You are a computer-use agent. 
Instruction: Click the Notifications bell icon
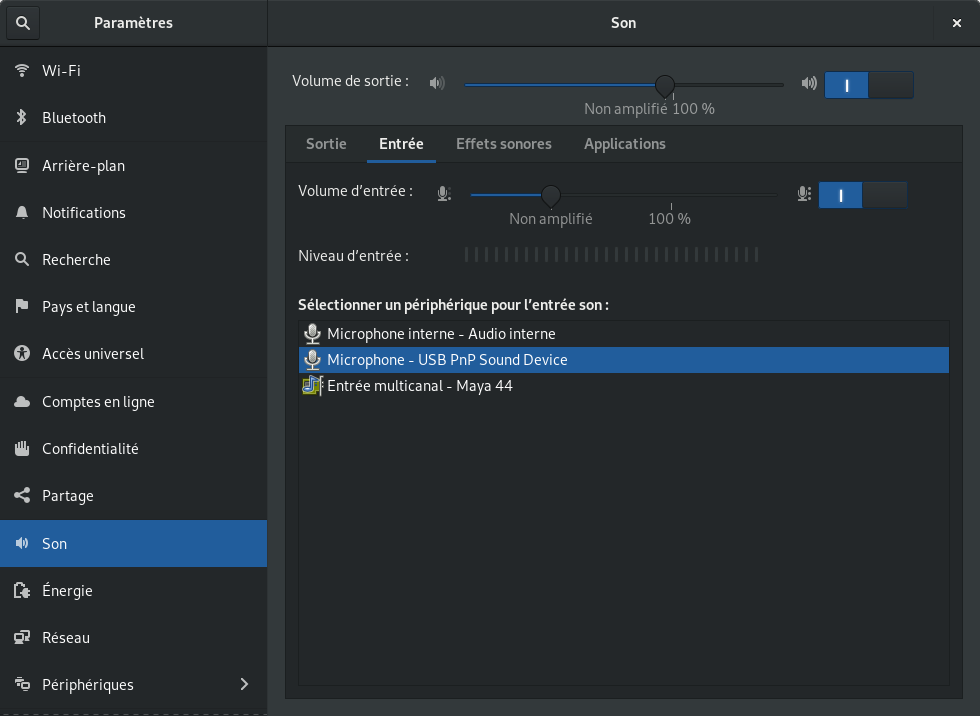click(x=22, y=213)
